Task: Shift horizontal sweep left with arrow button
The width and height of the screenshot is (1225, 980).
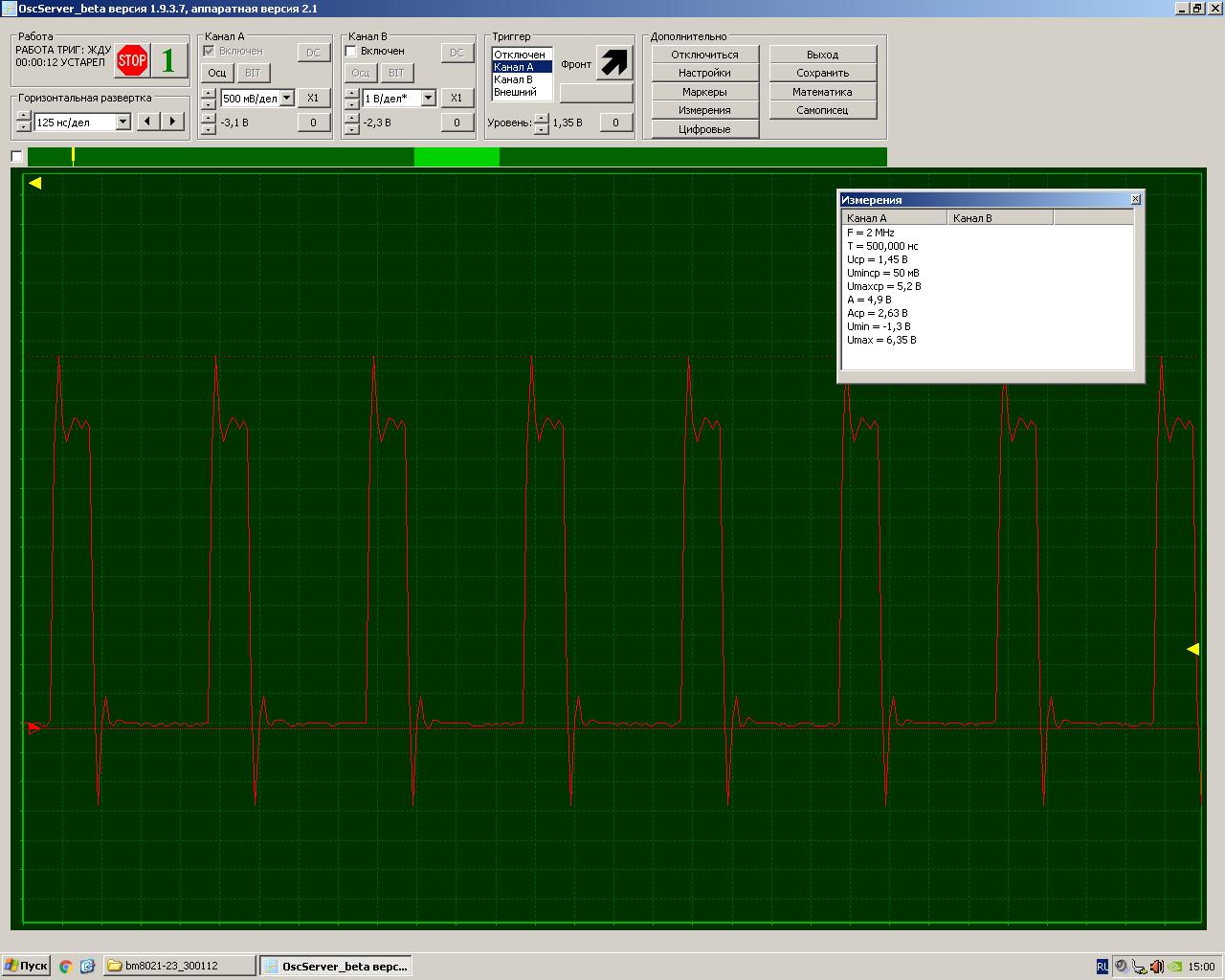Action: click(147, 122)
